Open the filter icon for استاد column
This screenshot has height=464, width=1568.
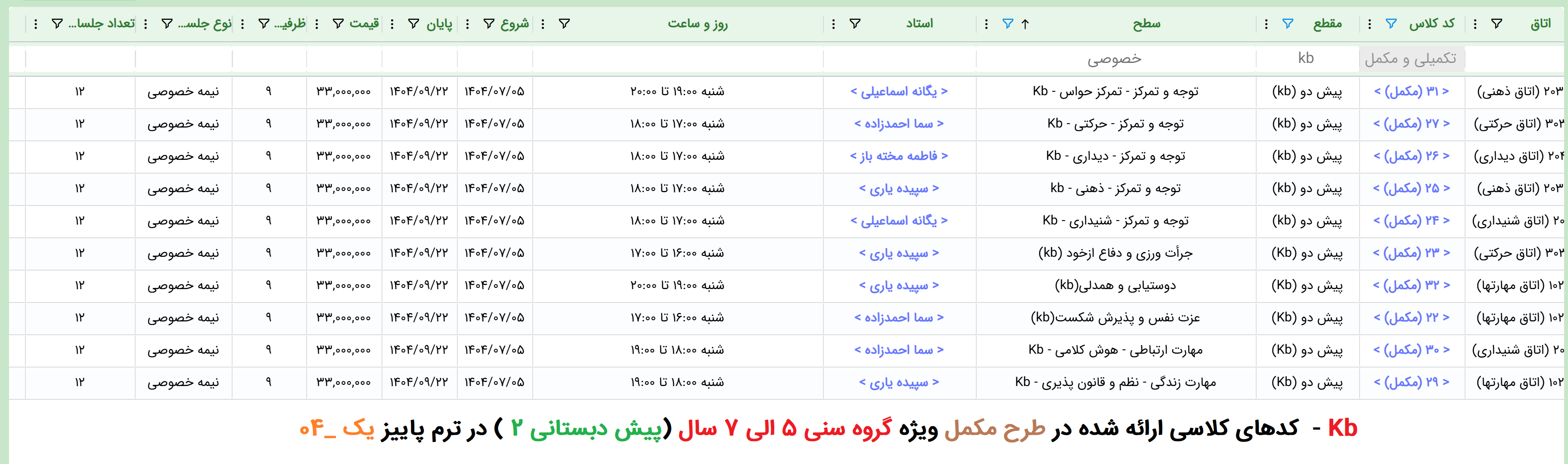click(x=854, y=24)
